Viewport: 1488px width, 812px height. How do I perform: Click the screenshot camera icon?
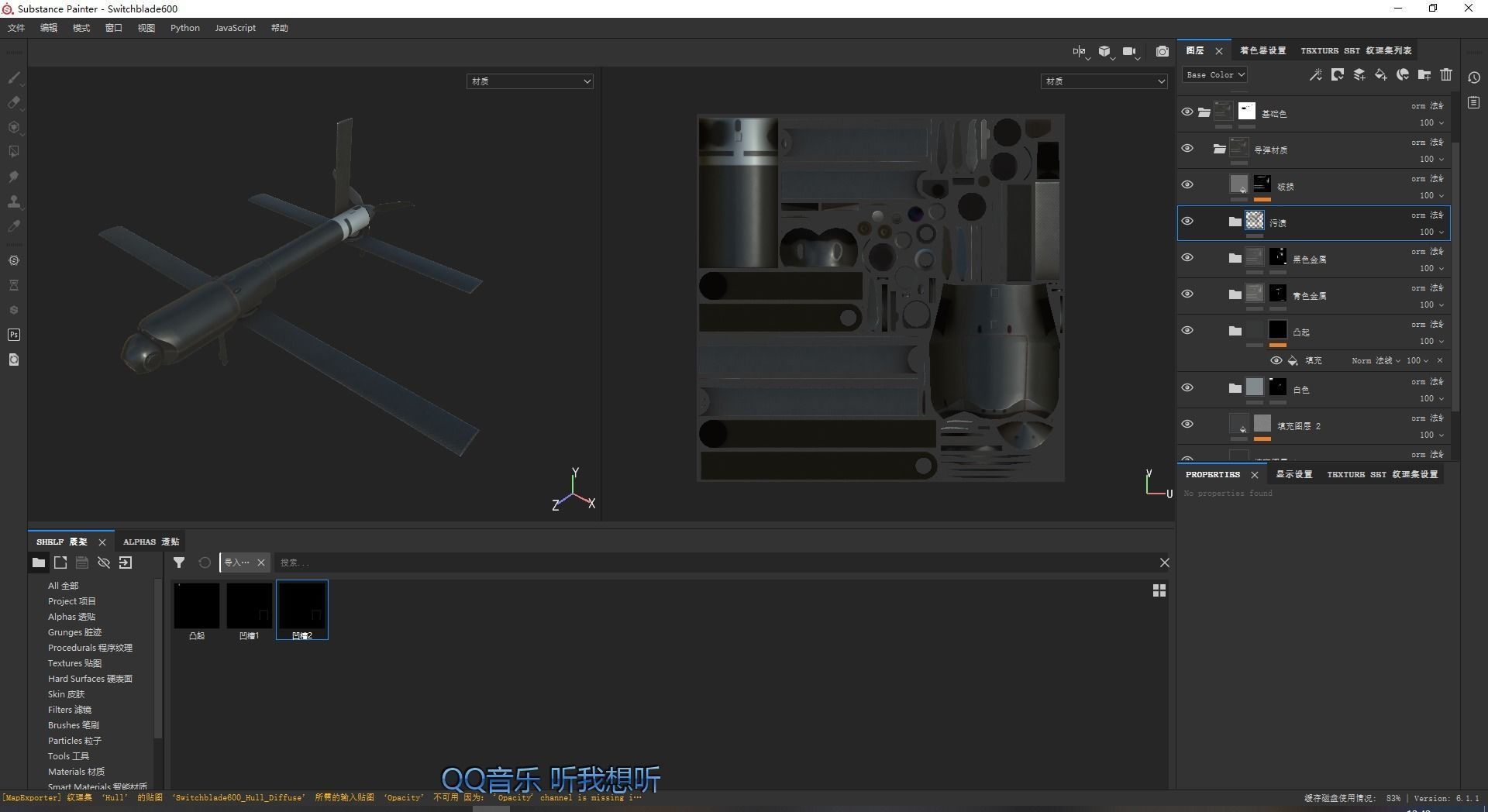coord(1162,51)
